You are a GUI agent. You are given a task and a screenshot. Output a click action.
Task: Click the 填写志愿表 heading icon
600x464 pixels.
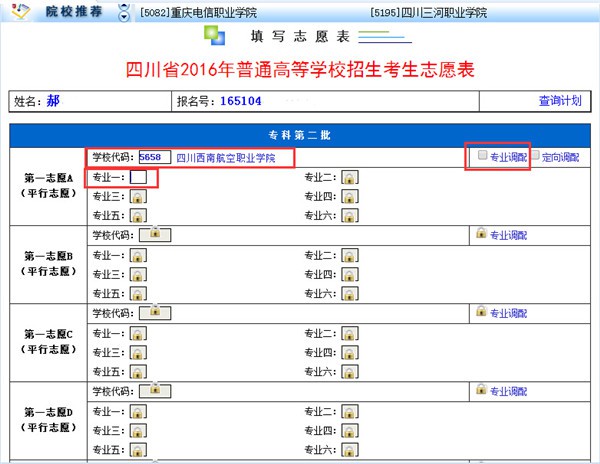(215, 35)
